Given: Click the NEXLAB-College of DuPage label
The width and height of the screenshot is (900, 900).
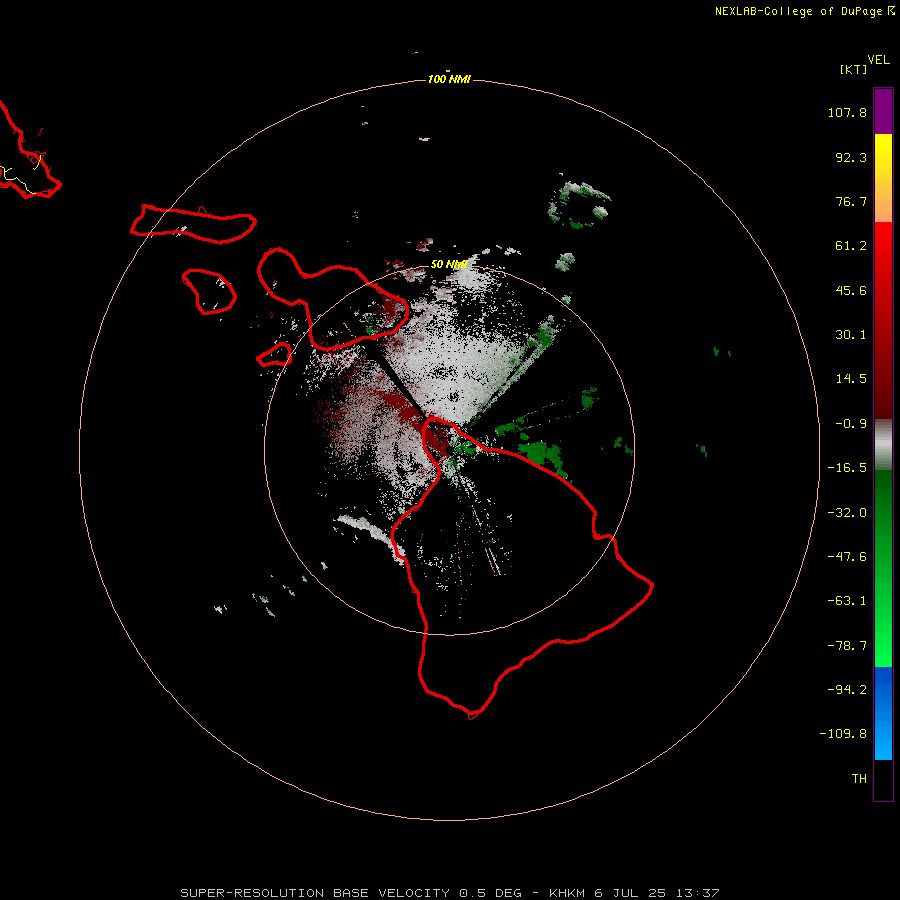Looking at the screenshot, I should (798, 11).
